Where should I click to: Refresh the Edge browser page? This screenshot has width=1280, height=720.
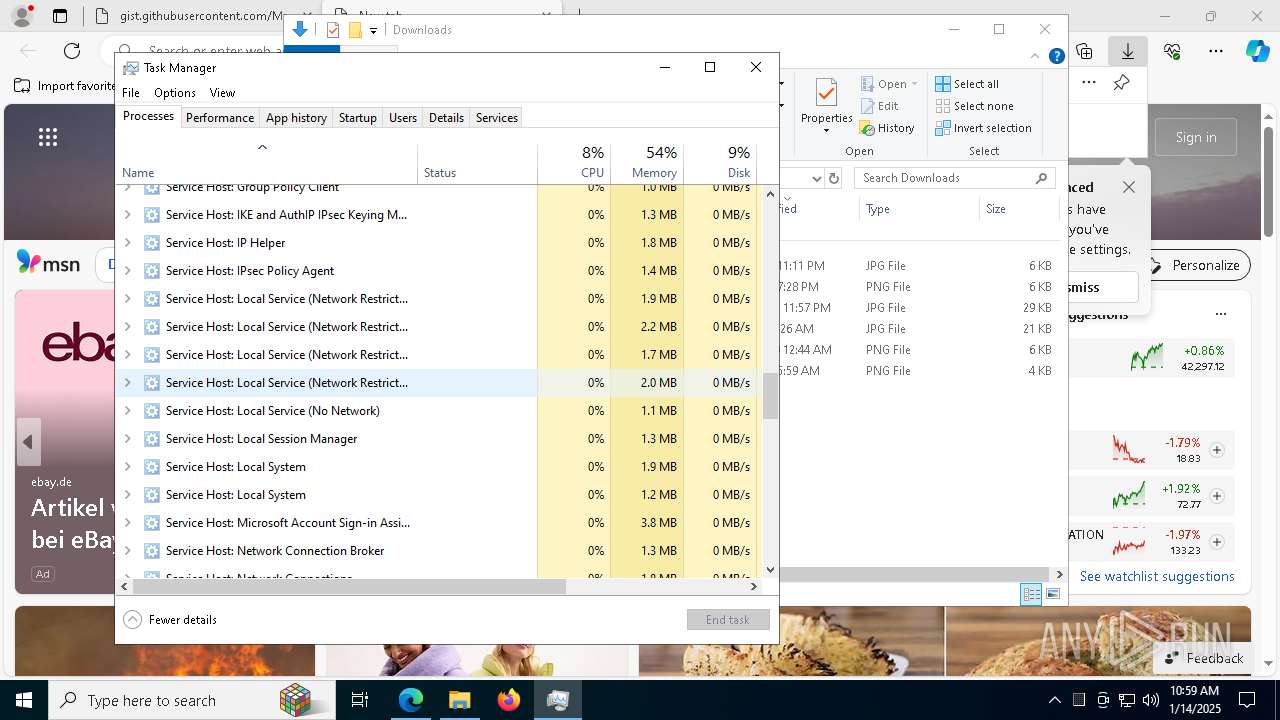pos(72,51)
